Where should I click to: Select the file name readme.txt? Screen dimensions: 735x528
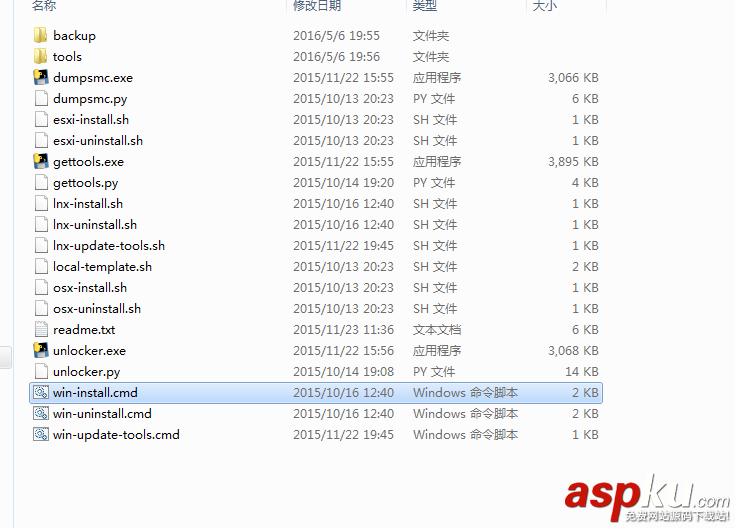click(84, 330)
